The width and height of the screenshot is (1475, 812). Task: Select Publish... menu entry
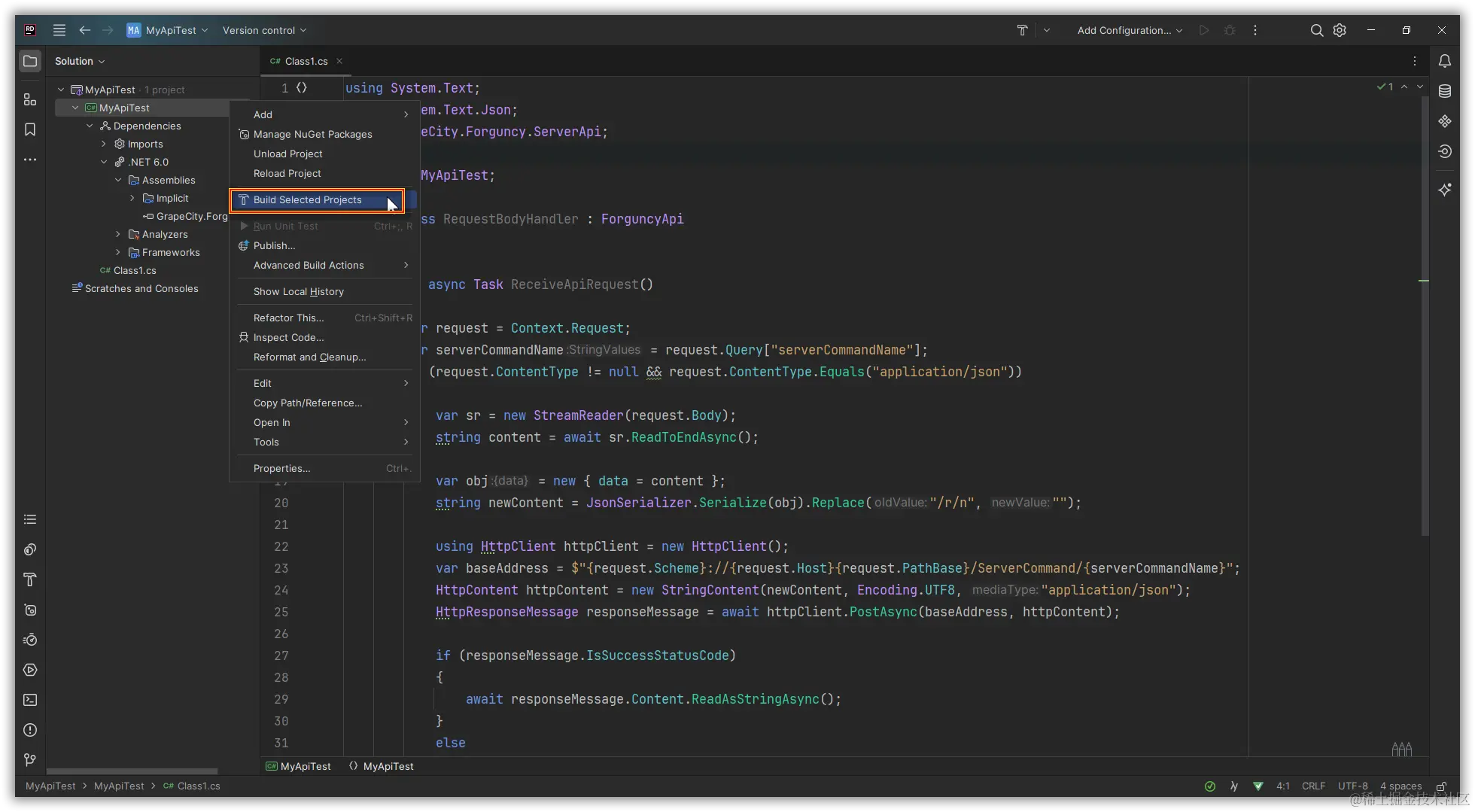(x=324, y=245)
